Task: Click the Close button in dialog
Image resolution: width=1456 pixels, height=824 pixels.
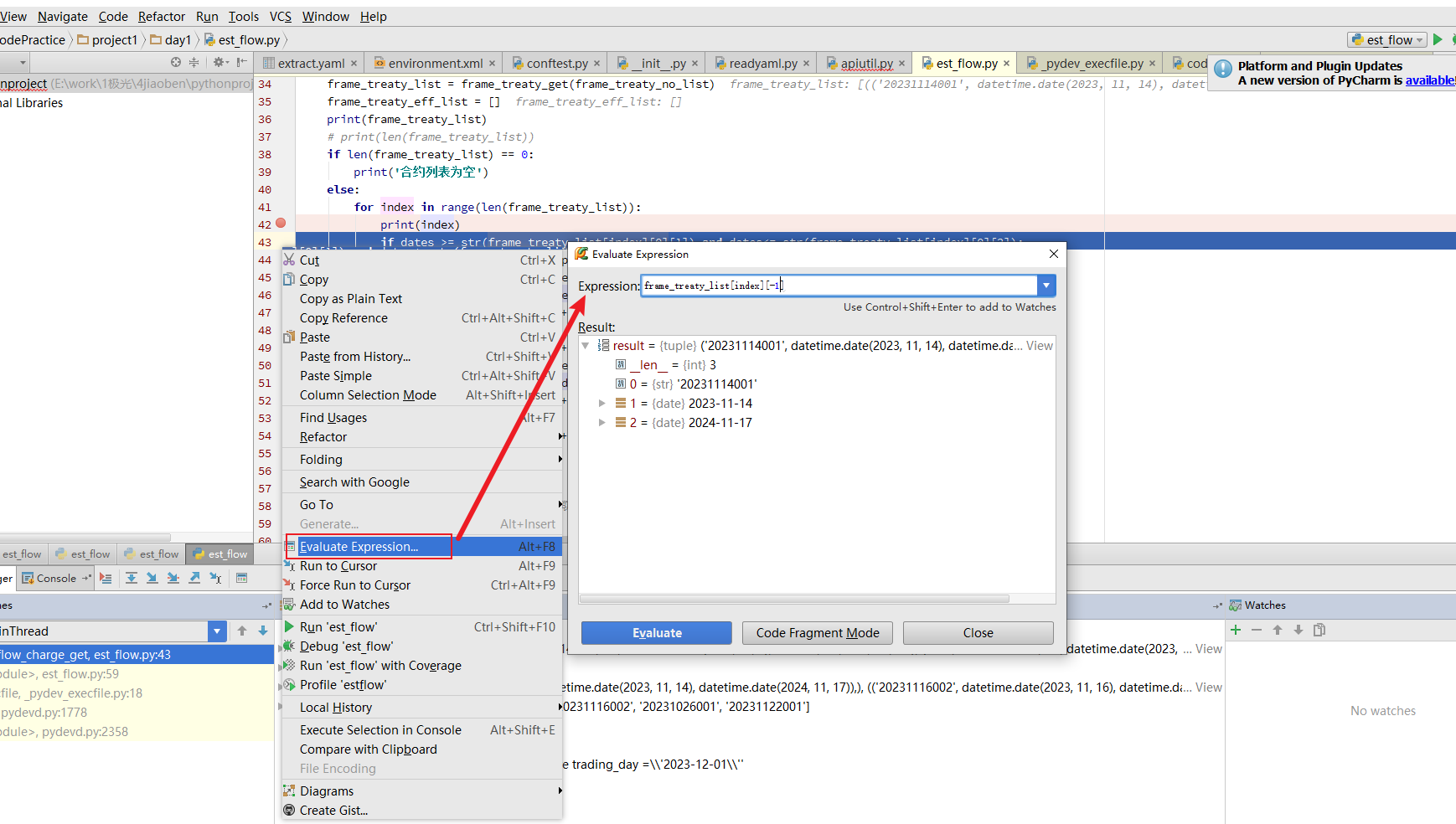Action: click(978, 633)
